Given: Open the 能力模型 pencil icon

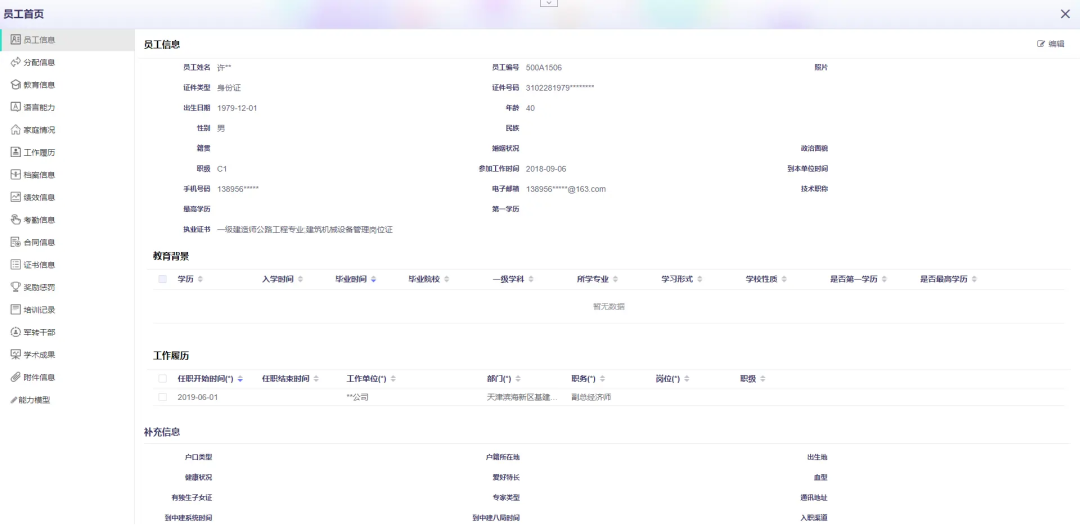Looking at the screenshot, I should click(14, 400).
